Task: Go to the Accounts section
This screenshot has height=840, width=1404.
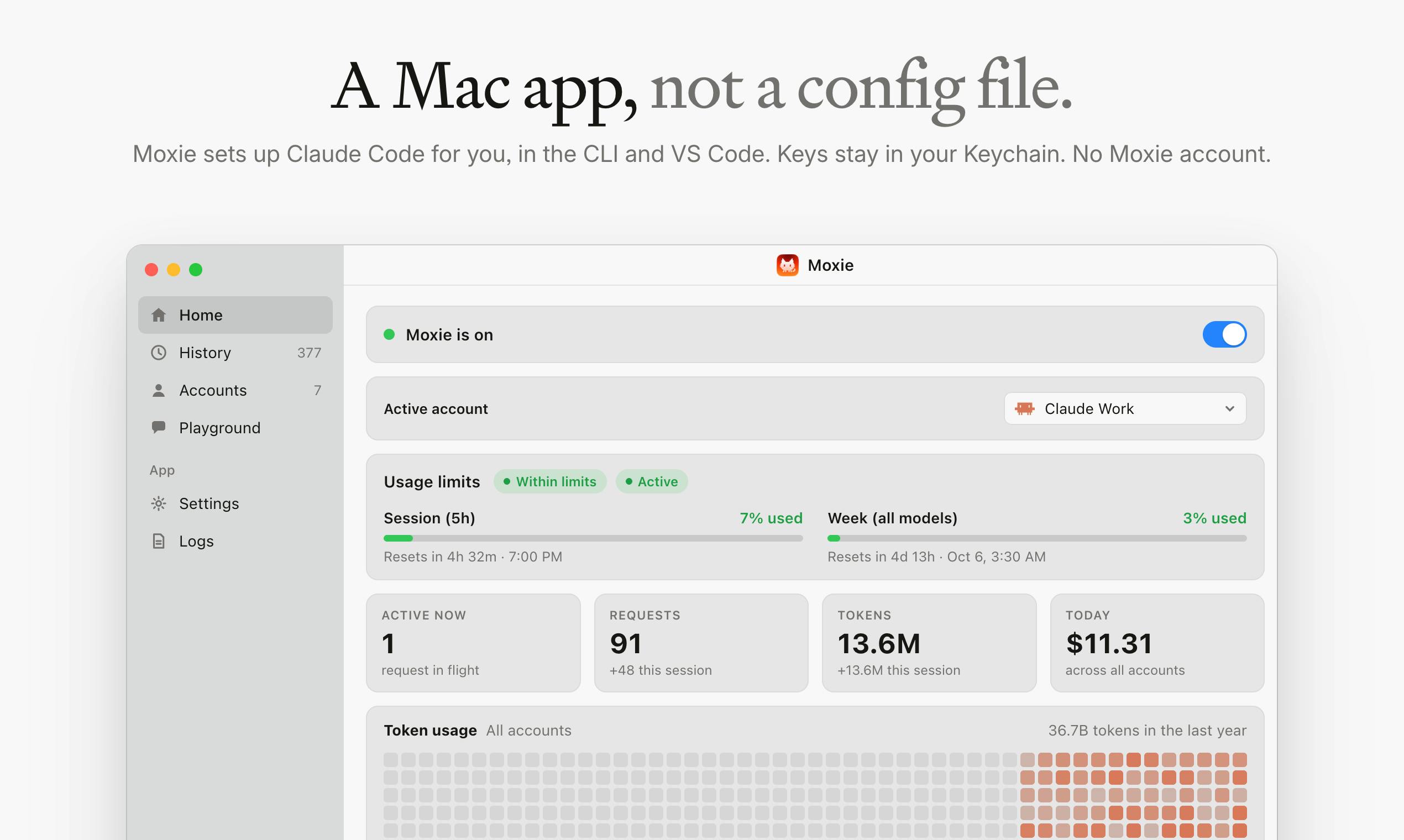Action: (x=235, y=391)
